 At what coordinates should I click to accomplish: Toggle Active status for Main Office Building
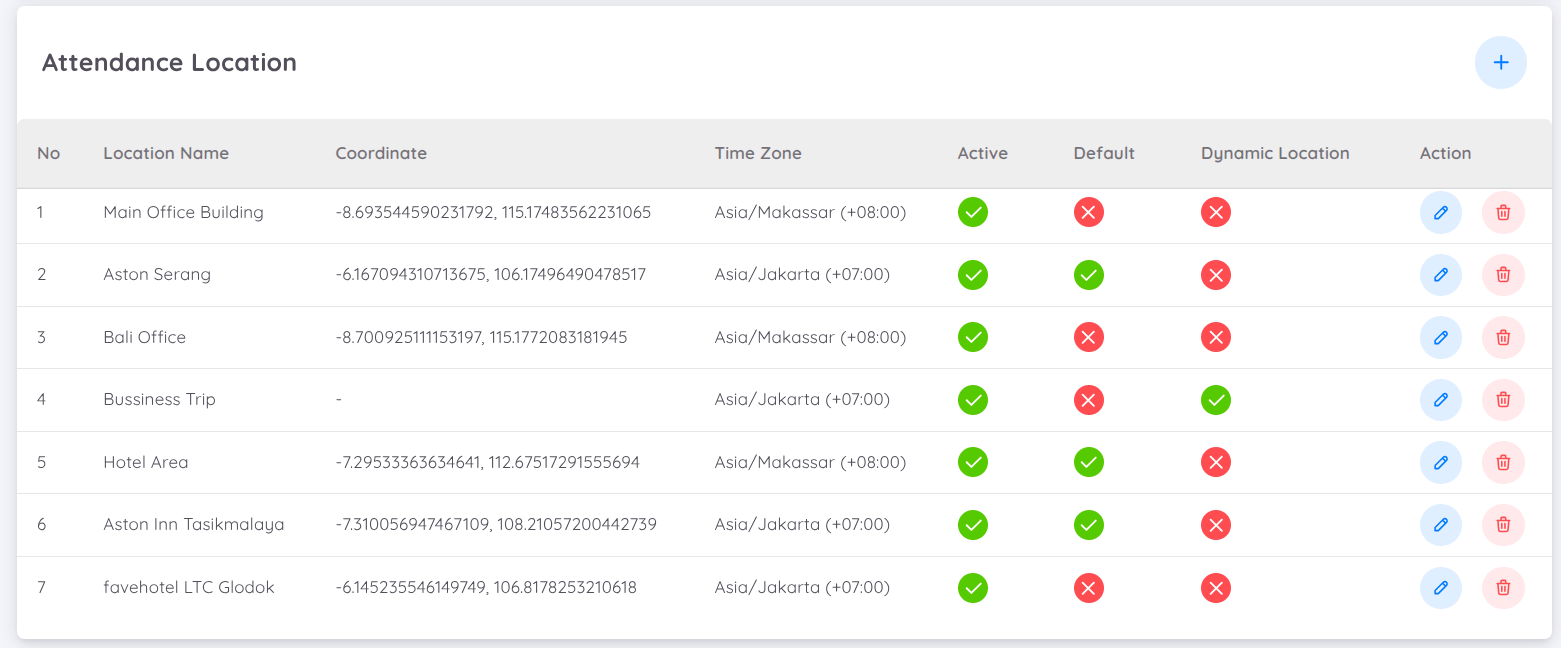tap(972, 212)
